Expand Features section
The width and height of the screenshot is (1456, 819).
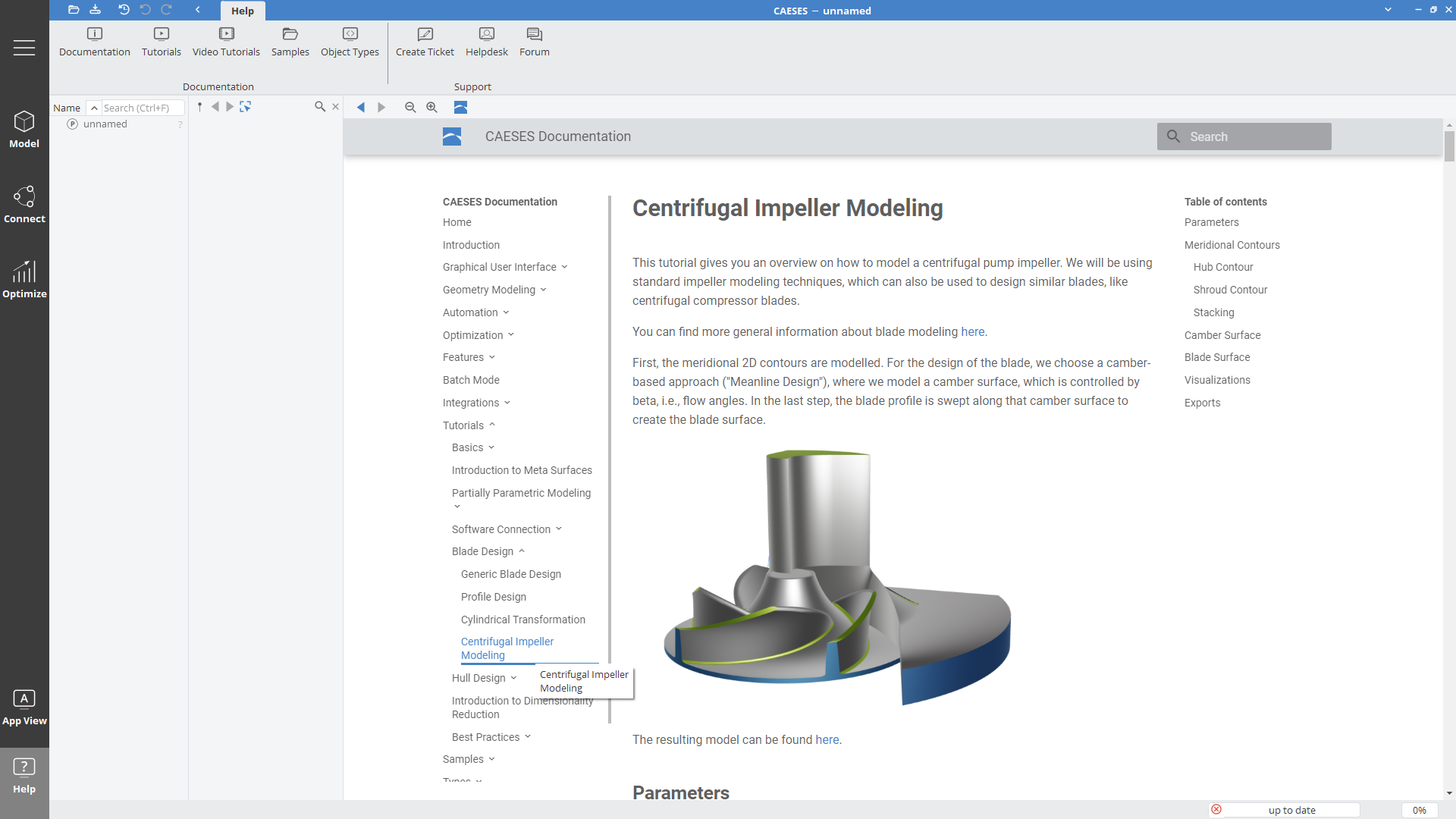tap(491, 357)
